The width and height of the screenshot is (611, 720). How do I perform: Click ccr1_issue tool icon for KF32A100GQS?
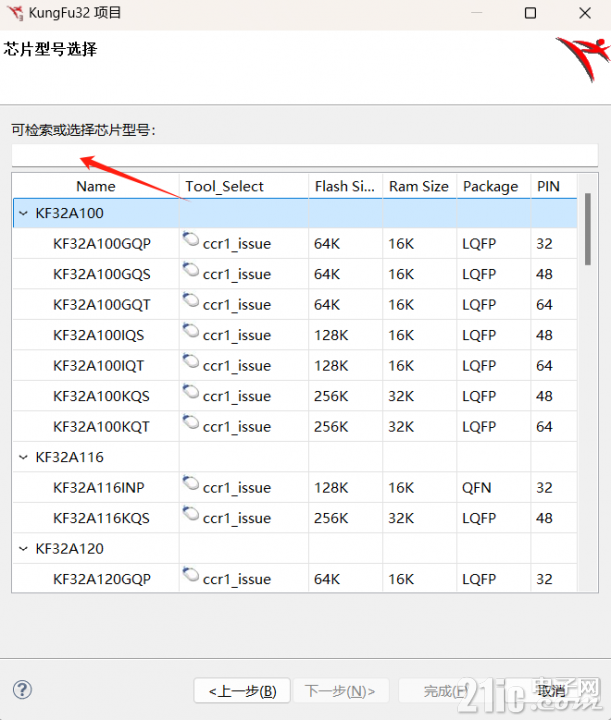click(x=191, y=270)
